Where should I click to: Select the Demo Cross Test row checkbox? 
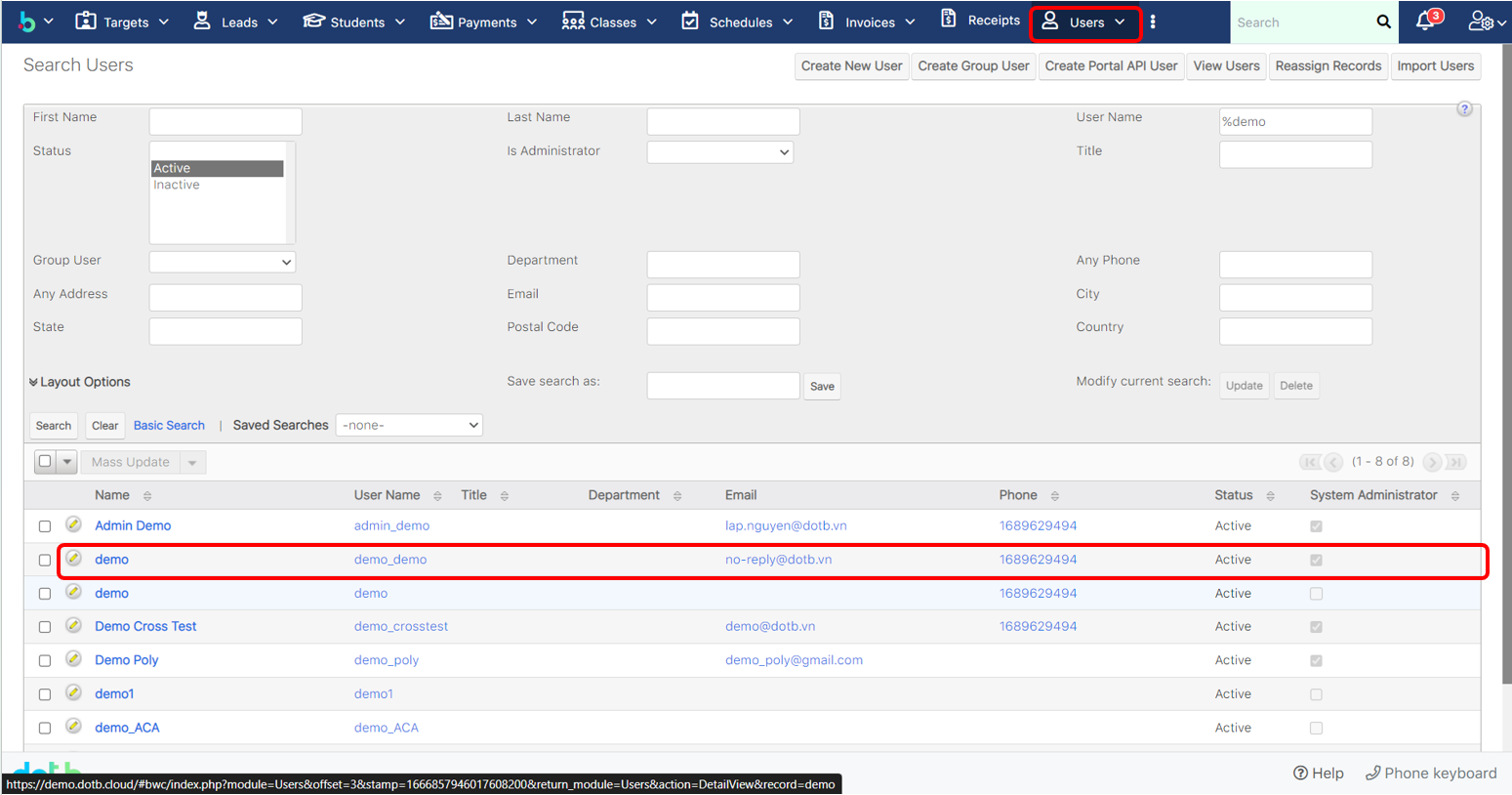click(x=45, y=627)
